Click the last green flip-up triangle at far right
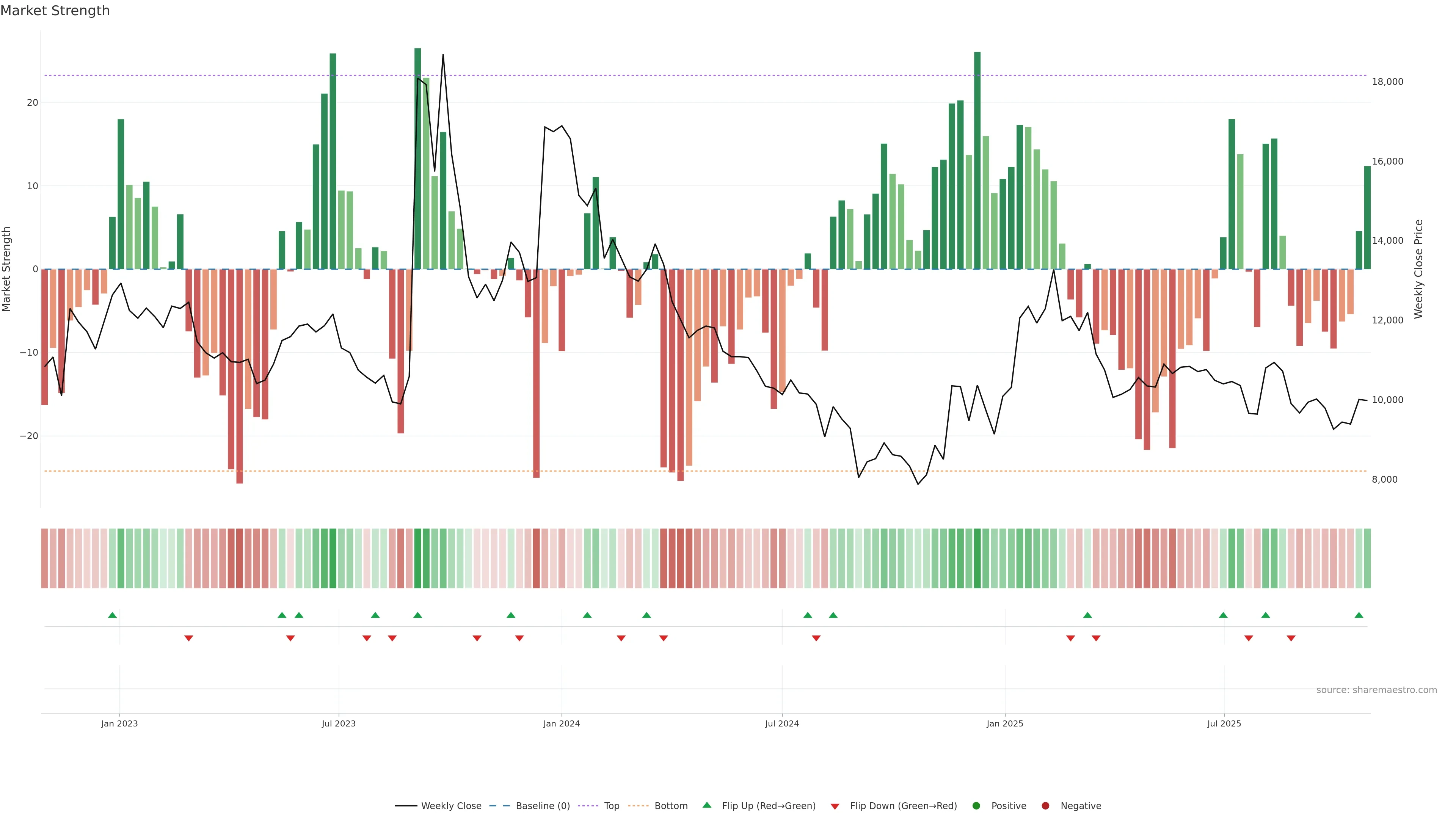This screenshot has width=1456, height=819. [x=1359, y=615]
